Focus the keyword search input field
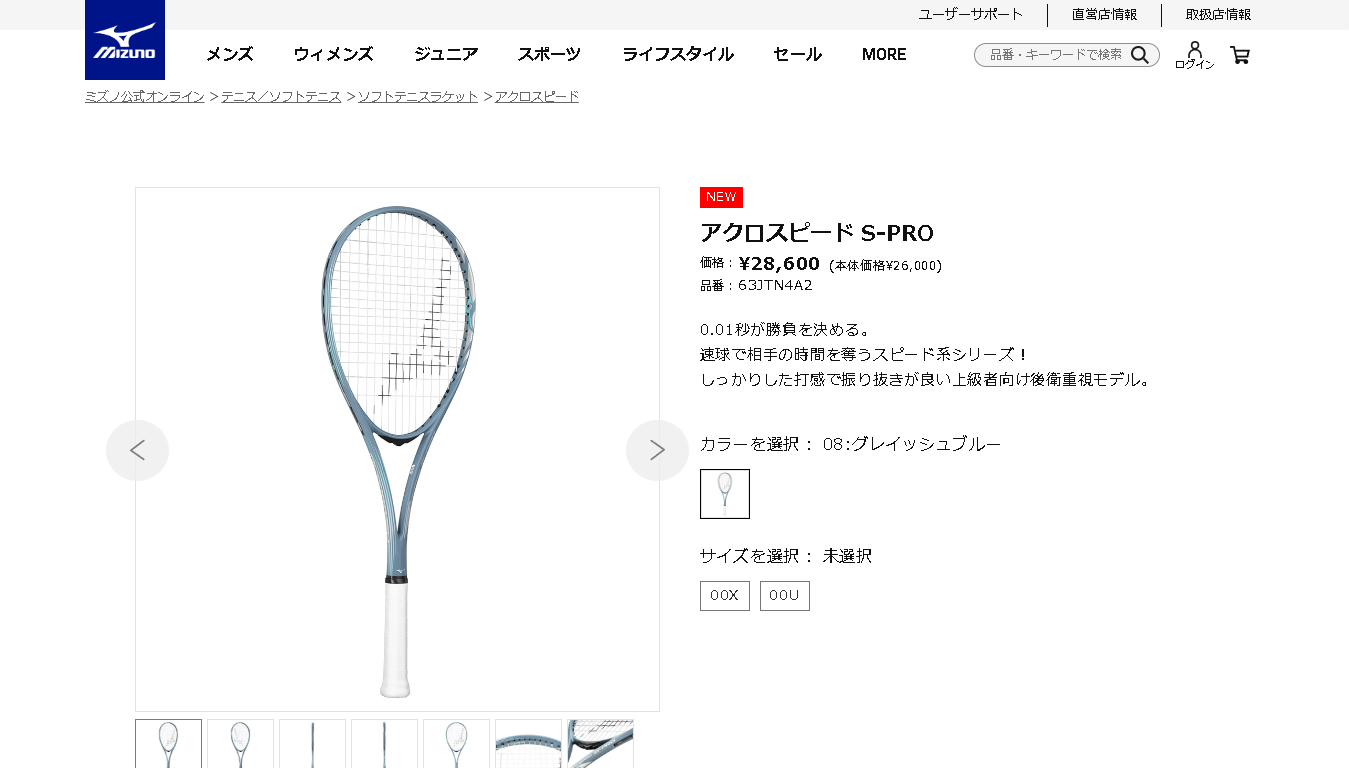 click(x=1055, y=55)
